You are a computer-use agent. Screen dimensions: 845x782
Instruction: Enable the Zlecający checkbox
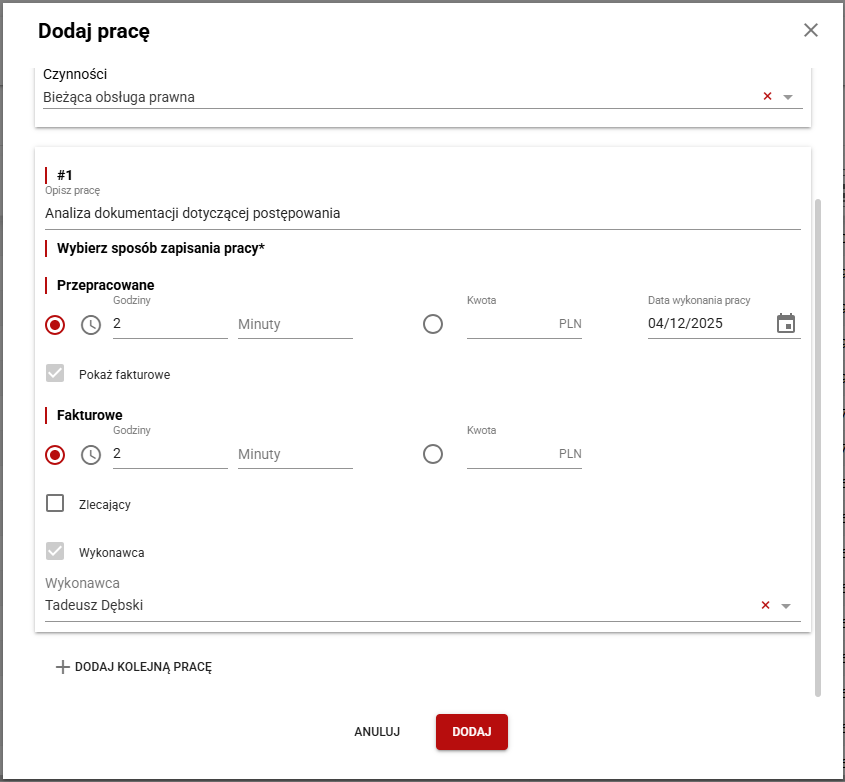(x=55, y=503)
